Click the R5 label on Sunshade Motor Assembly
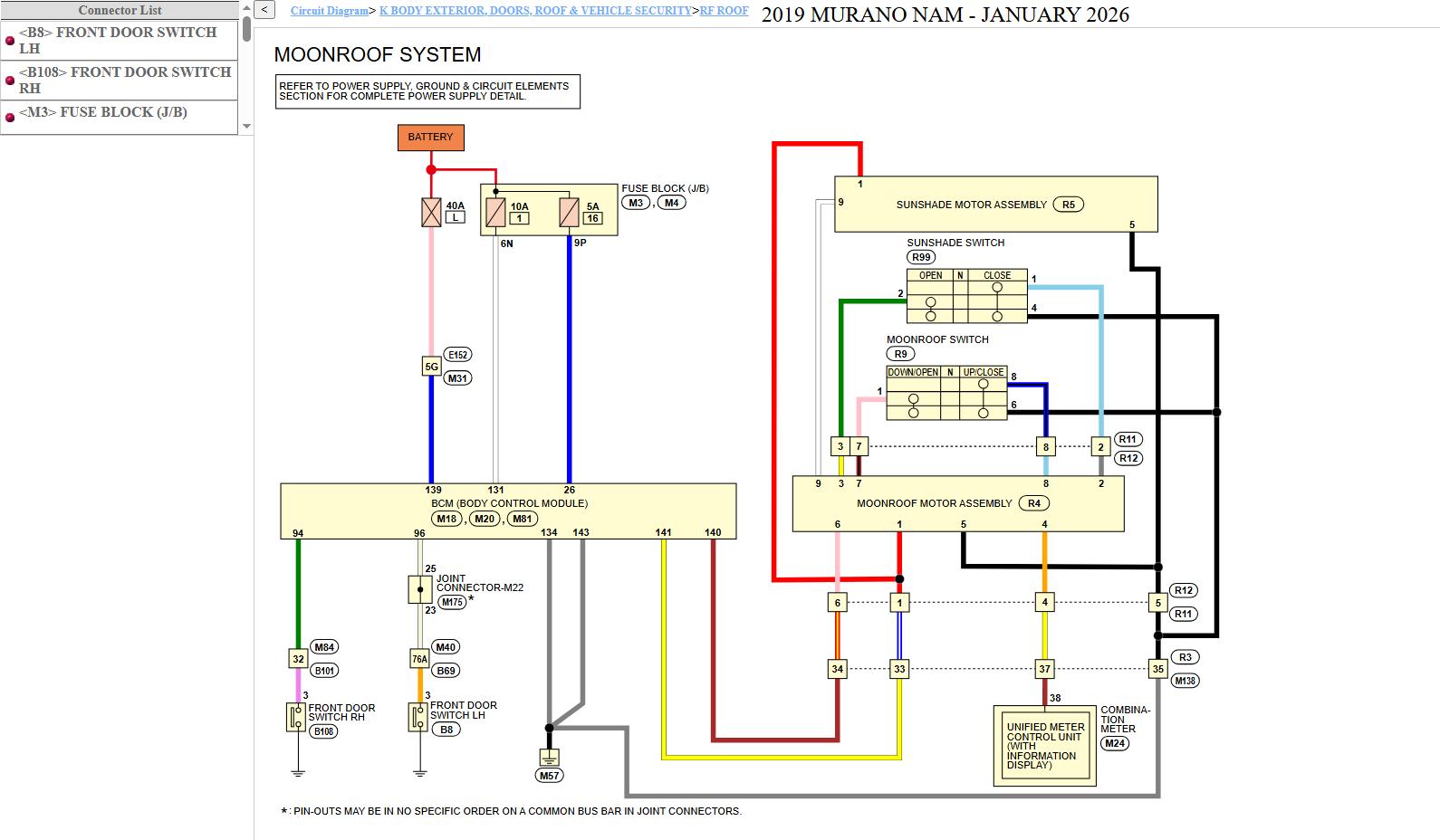This screenshot has height=840, width=1440. pos(1069,205)
